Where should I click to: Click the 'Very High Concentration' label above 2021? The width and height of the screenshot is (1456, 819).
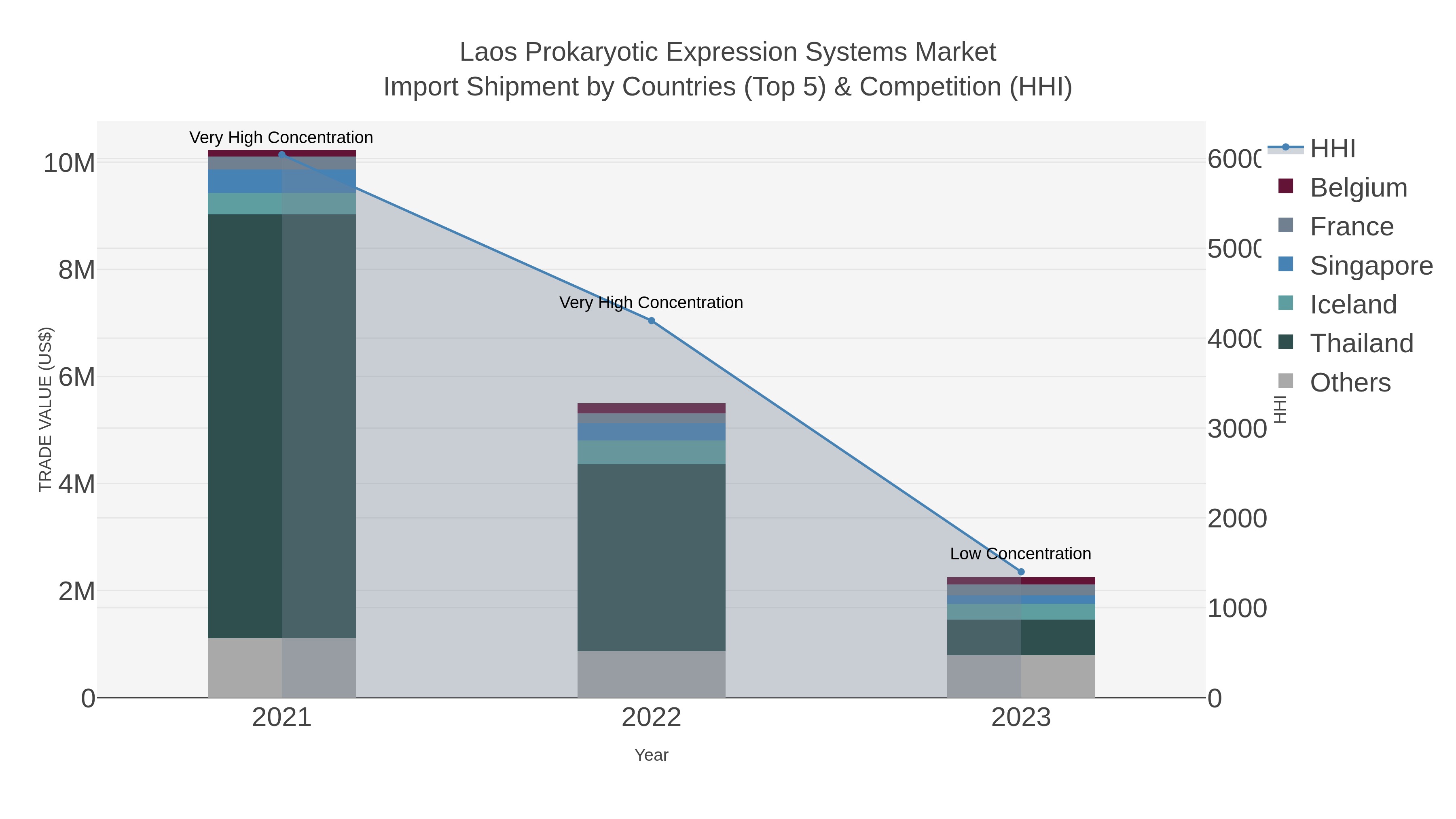281,138
